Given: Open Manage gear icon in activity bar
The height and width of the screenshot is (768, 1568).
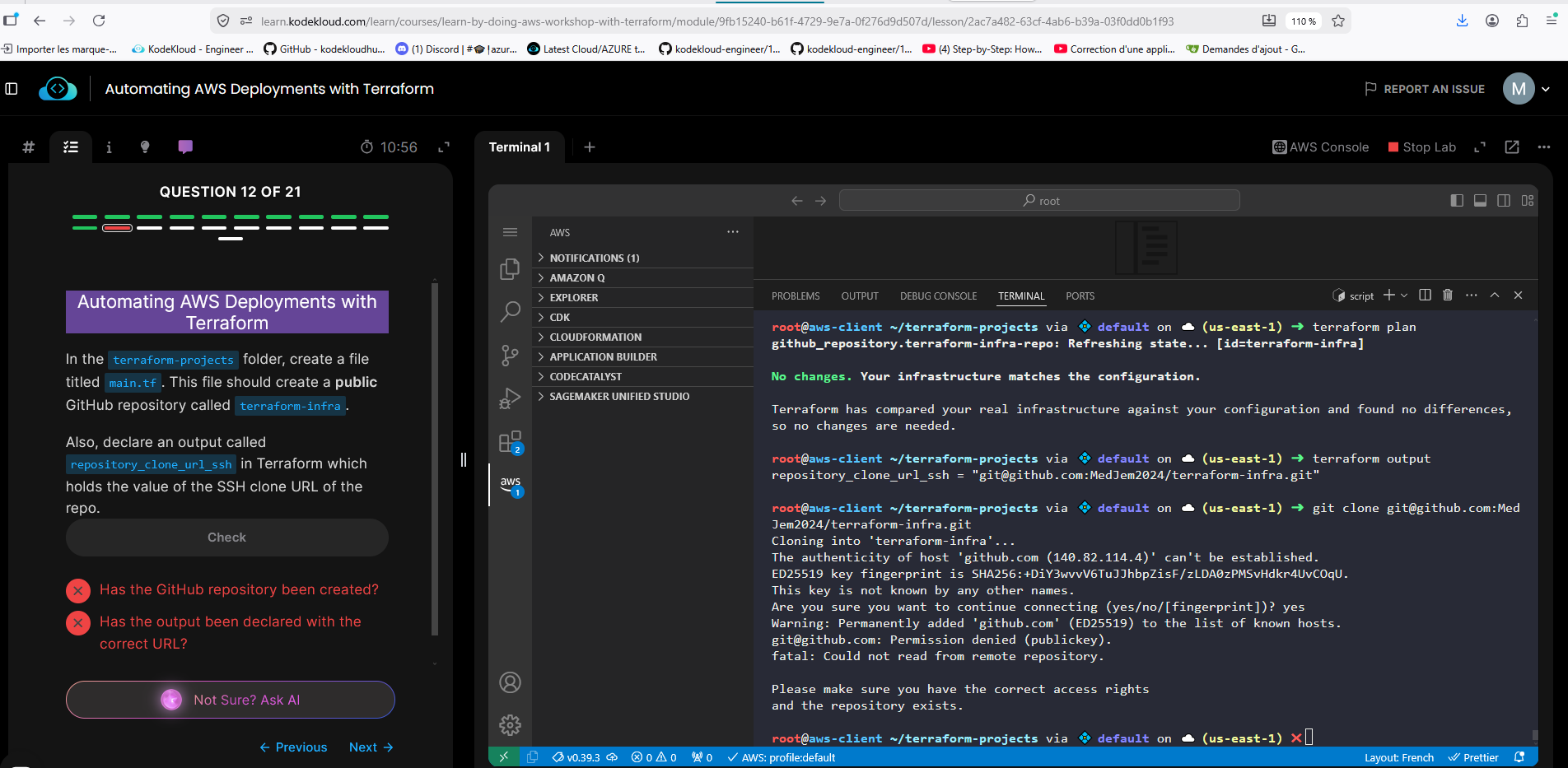Looking at the screenshot, I should point(510,725).
